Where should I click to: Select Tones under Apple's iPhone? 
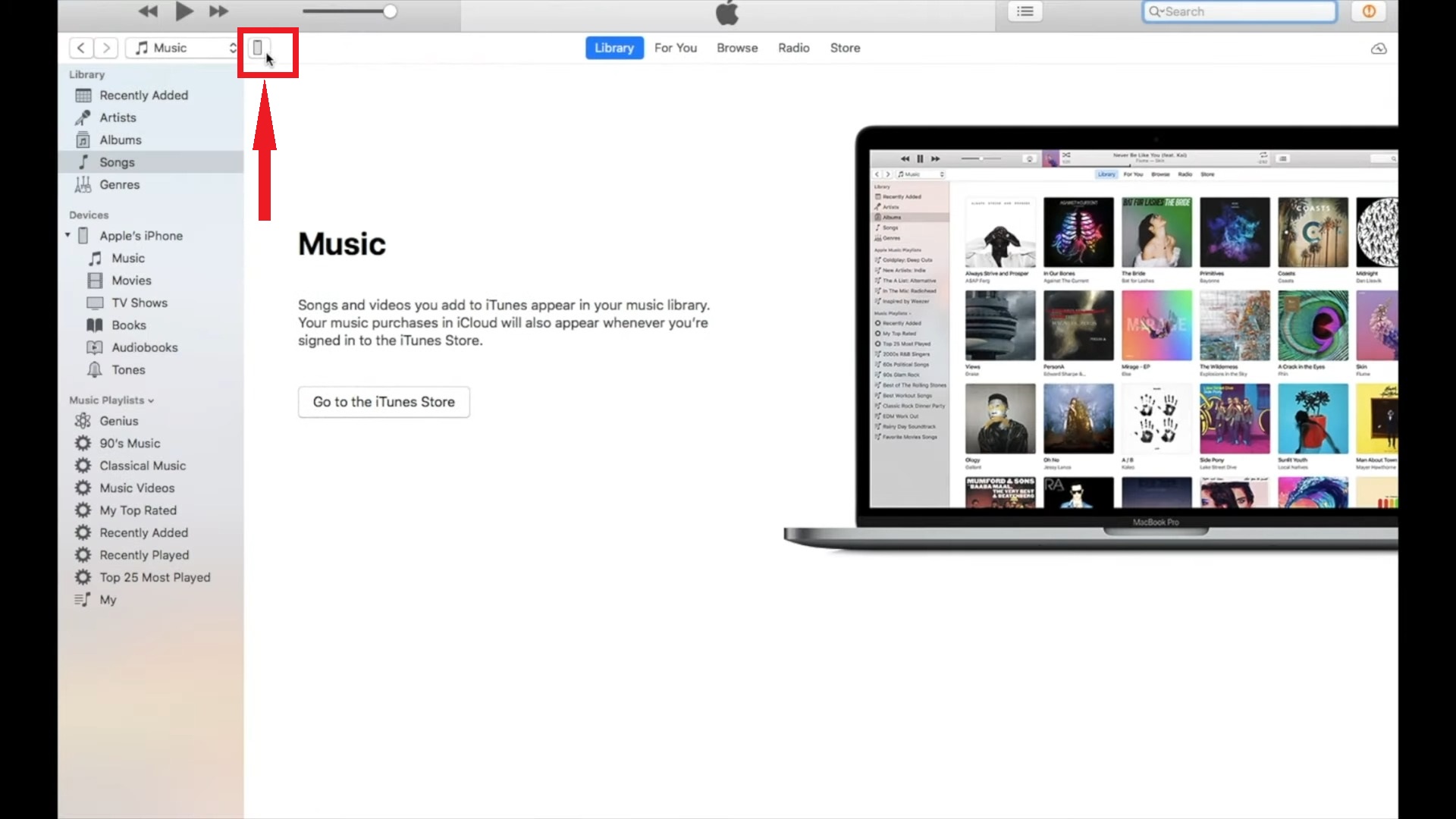pos(128,370)
